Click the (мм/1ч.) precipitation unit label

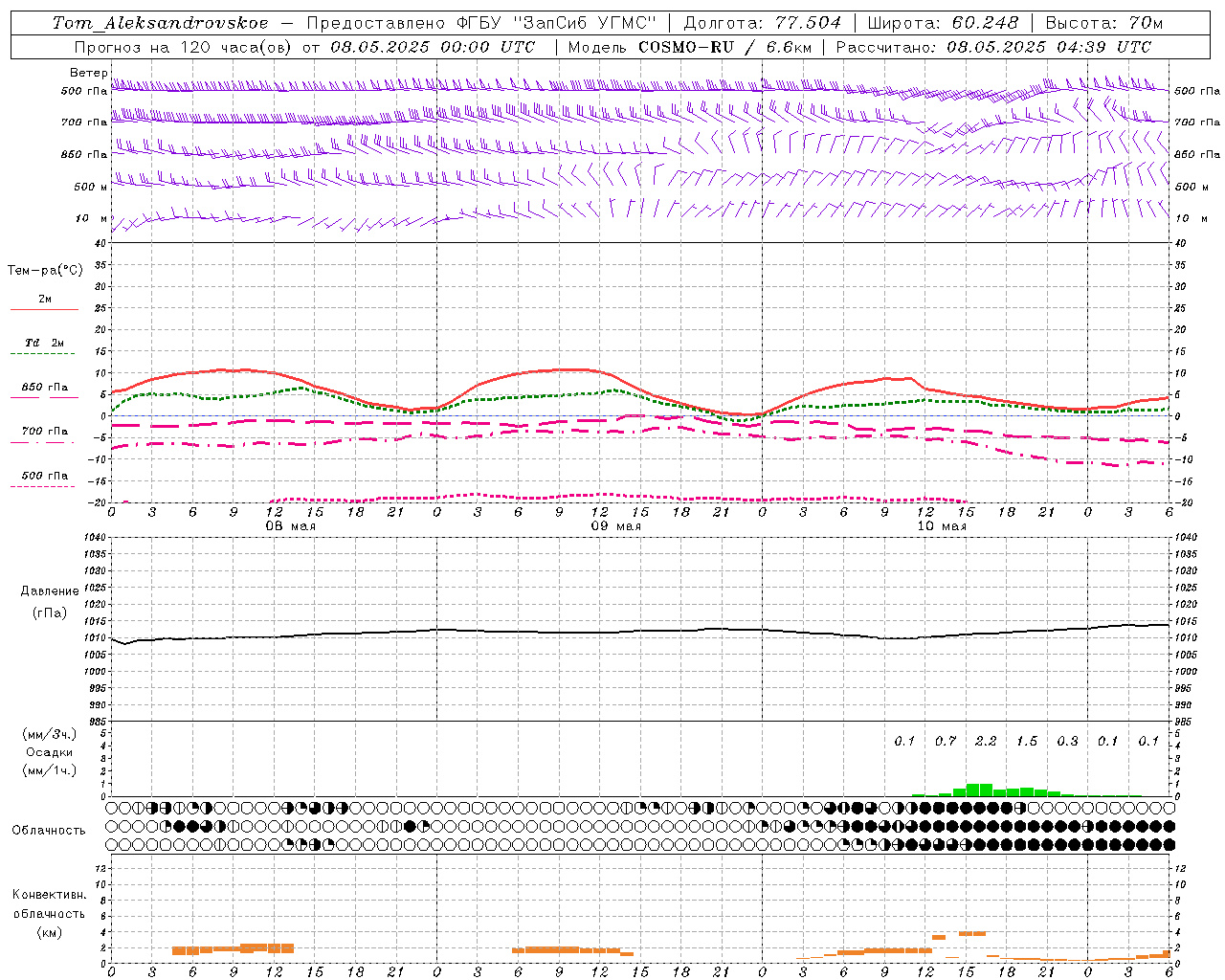[49, 770]
